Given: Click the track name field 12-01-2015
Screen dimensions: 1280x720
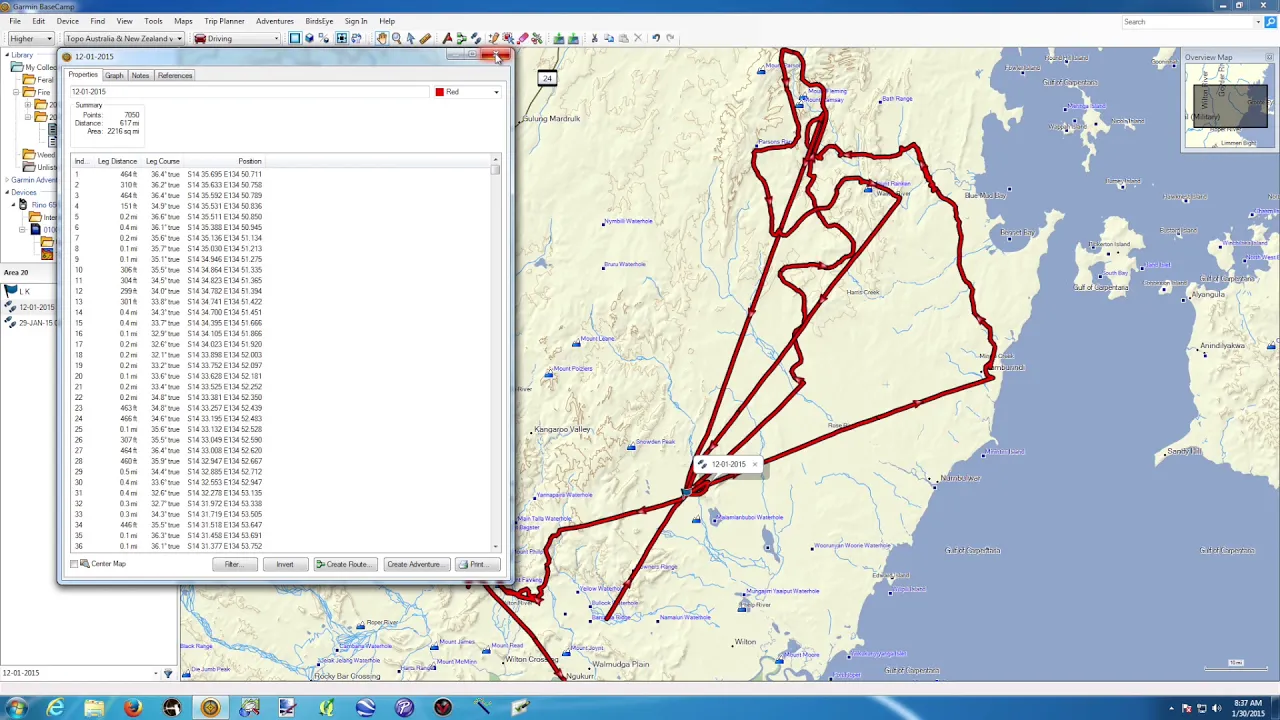Looking at the screenshot, I should tap(249, 92).
